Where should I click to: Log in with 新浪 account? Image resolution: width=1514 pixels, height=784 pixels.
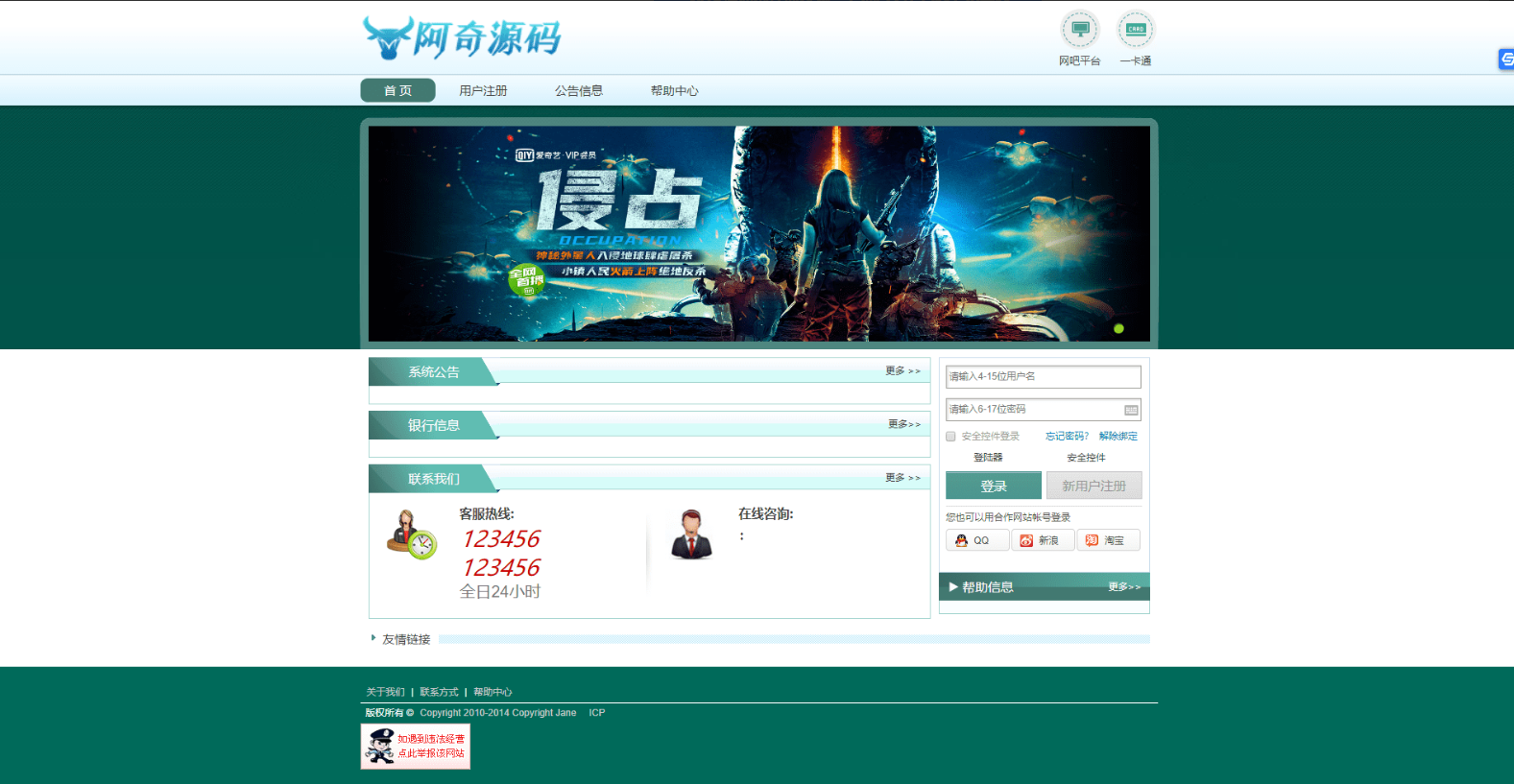pos(1043,540)
